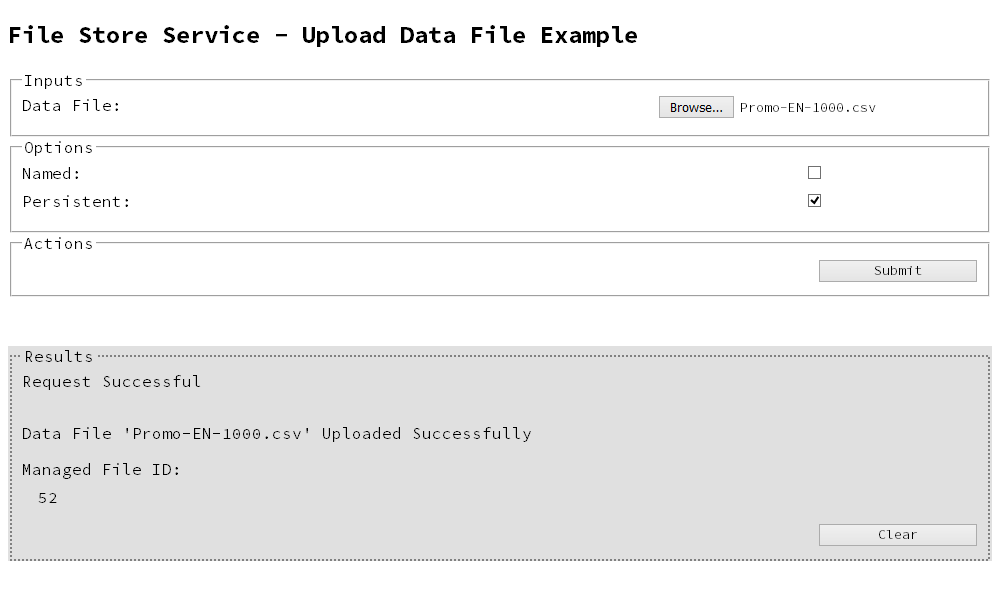Click the Submit button
Viewport: 1000px width, 600px height.
pyautogui.click(x=897, y=270)
